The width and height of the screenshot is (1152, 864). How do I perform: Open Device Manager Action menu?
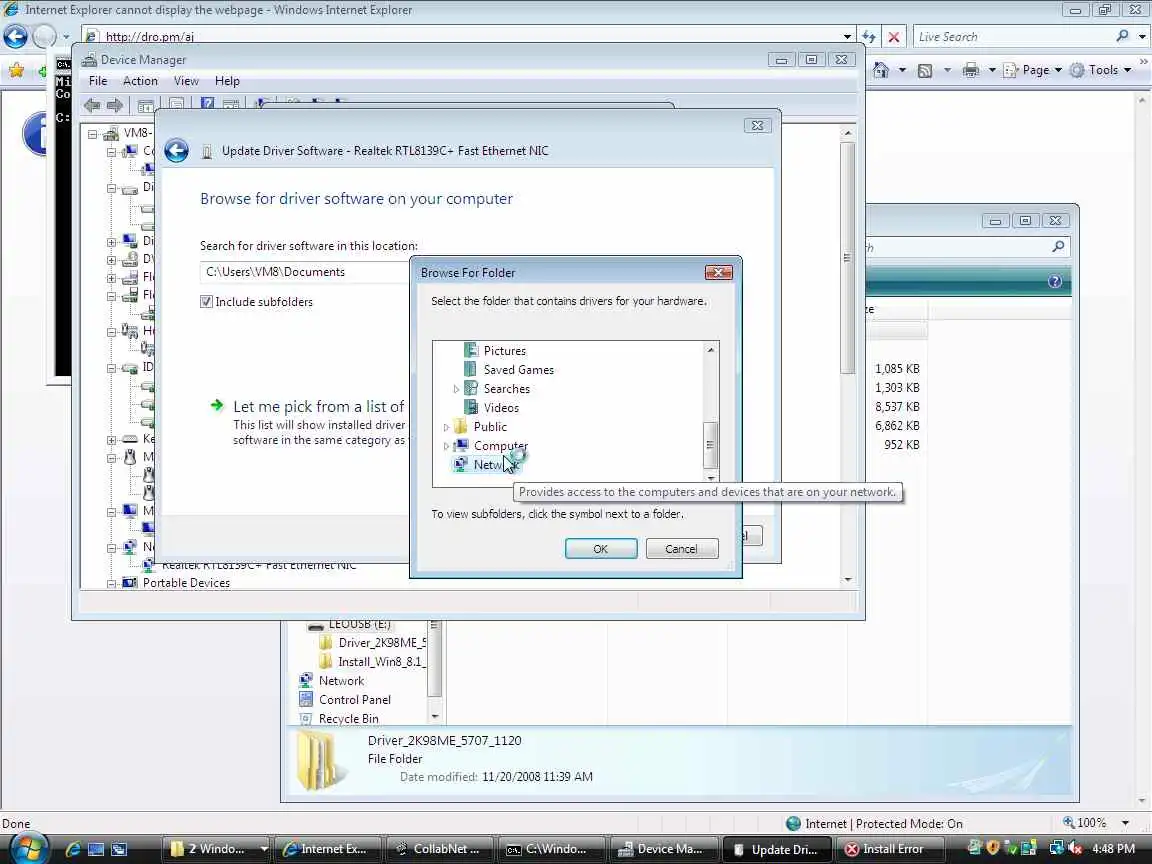(140, 81)
